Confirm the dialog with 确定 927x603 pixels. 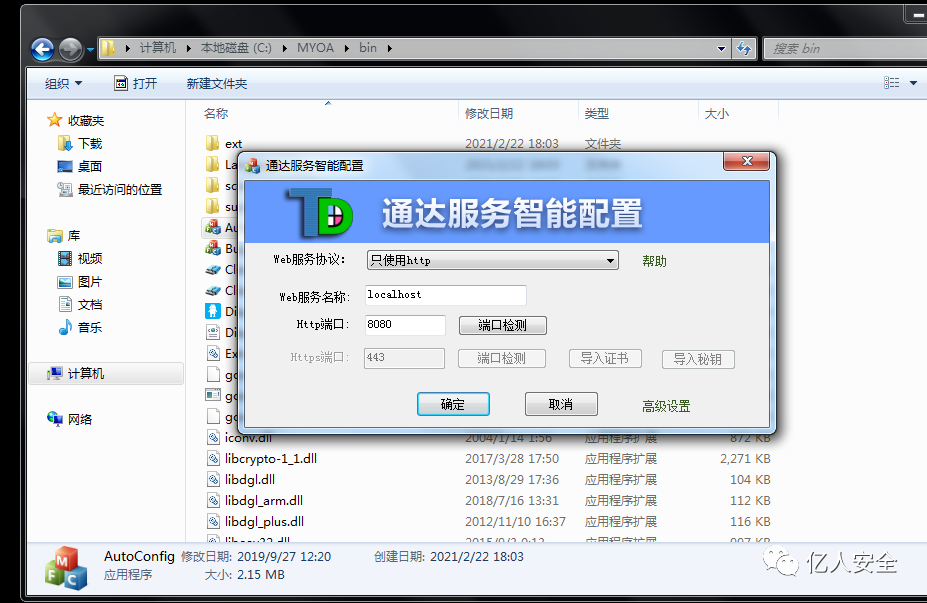click(x=453, y=404)
